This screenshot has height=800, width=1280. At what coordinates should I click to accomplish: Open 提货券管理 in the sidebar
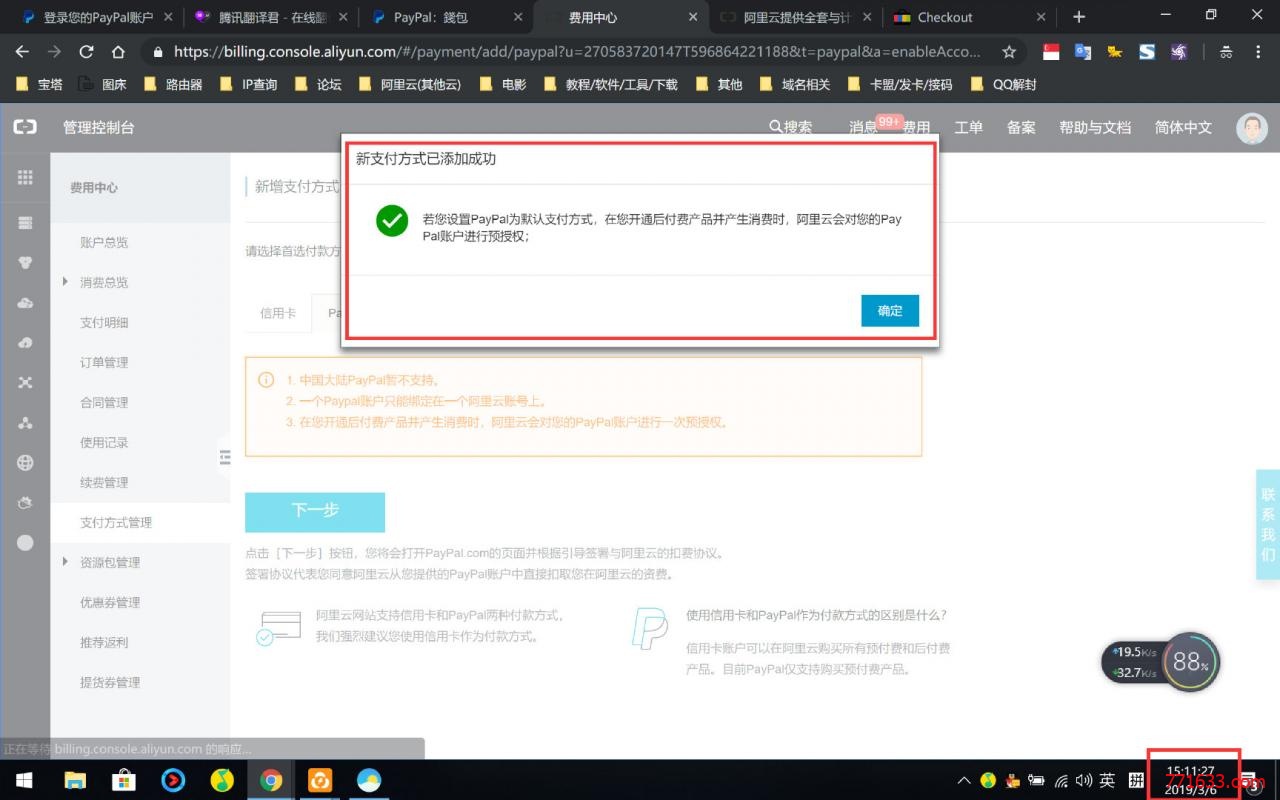[x=110, y=683]
